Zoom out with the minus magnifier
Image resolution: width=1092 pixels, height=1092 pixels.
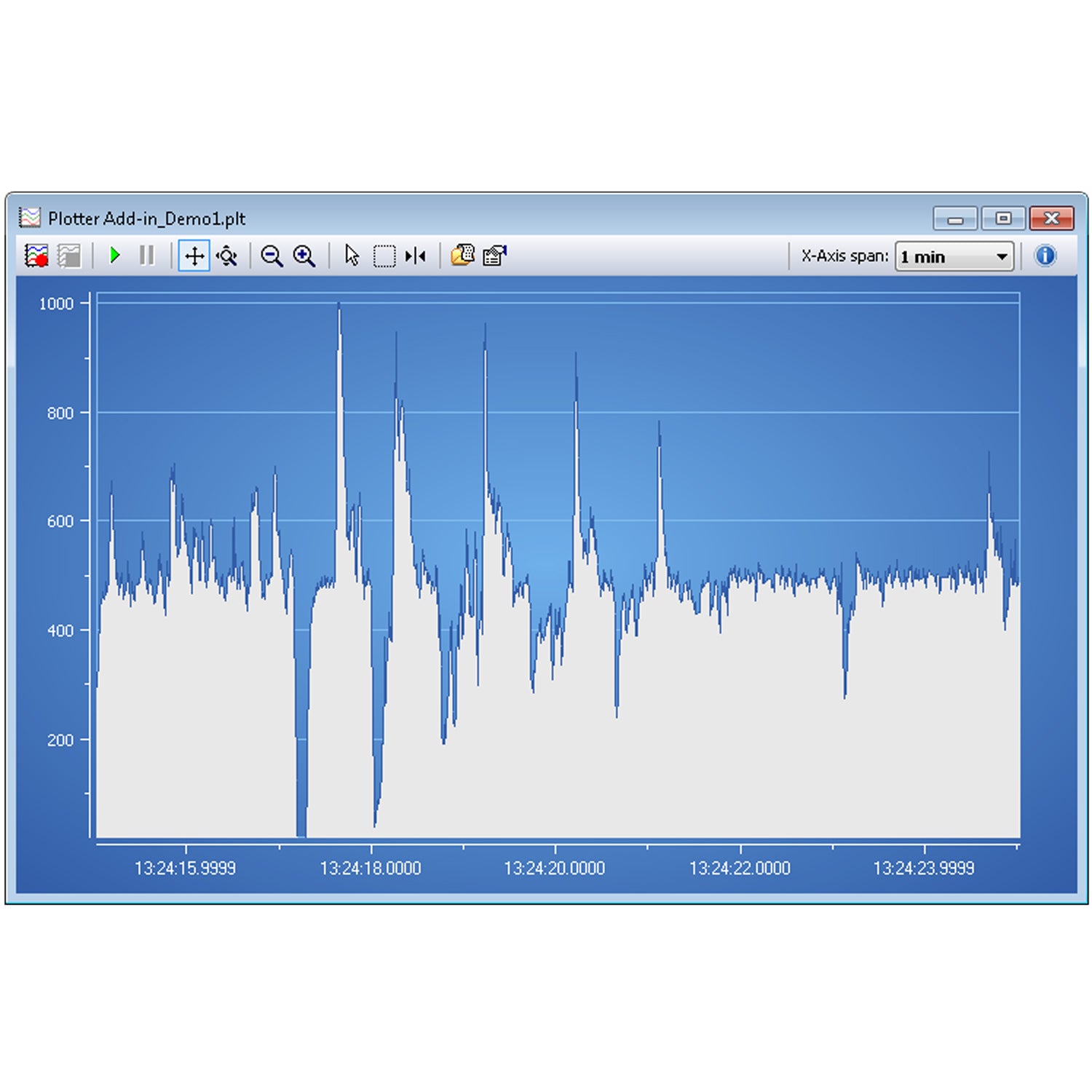point(272,256)
